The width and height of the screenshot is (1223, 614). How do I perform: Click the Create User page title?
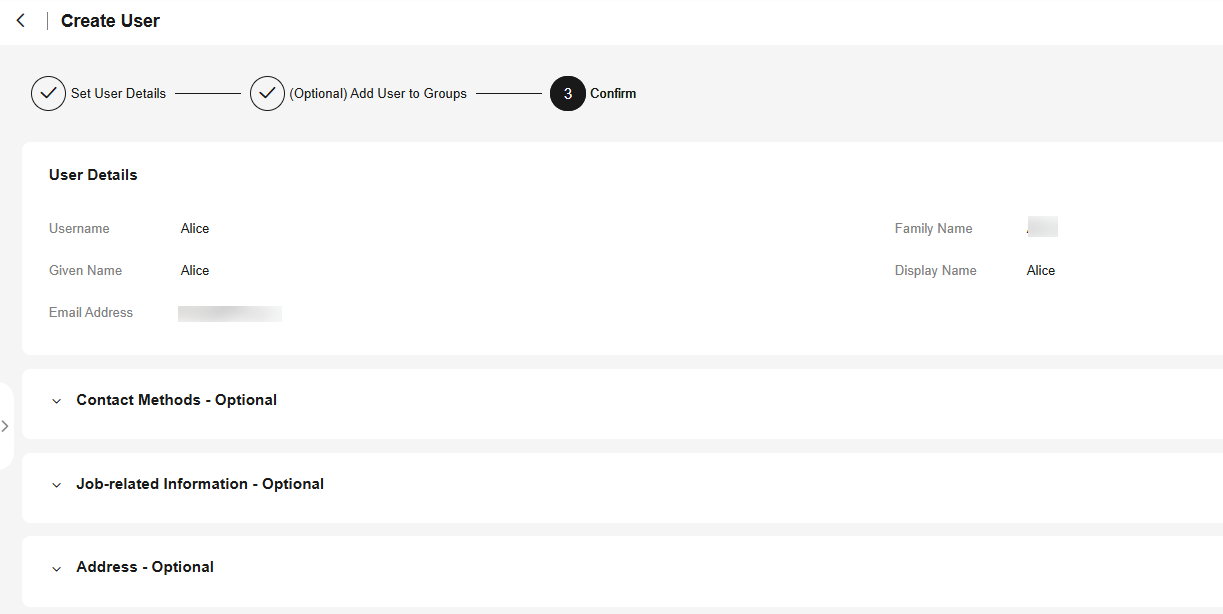110,21
